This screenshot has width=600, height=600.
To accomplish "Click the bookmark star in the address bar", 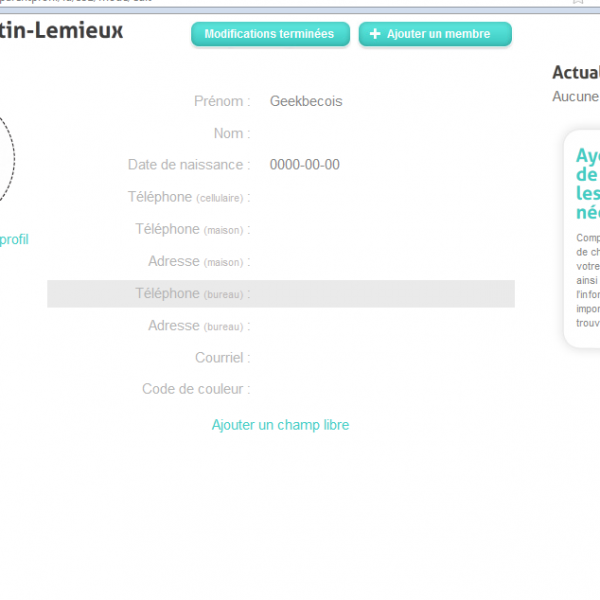I will point(578,3).
